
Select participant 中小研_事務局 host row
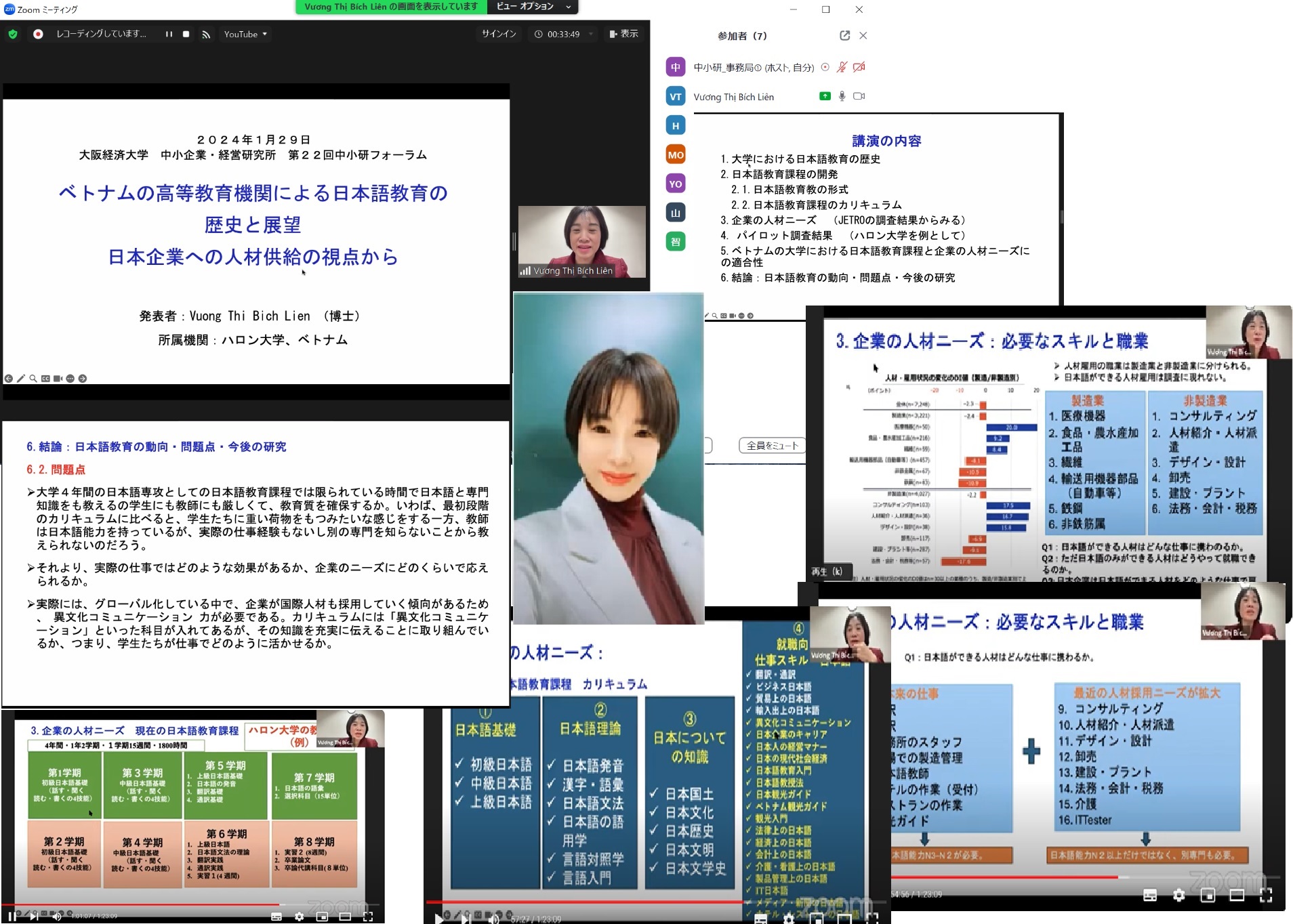(766, 67)
